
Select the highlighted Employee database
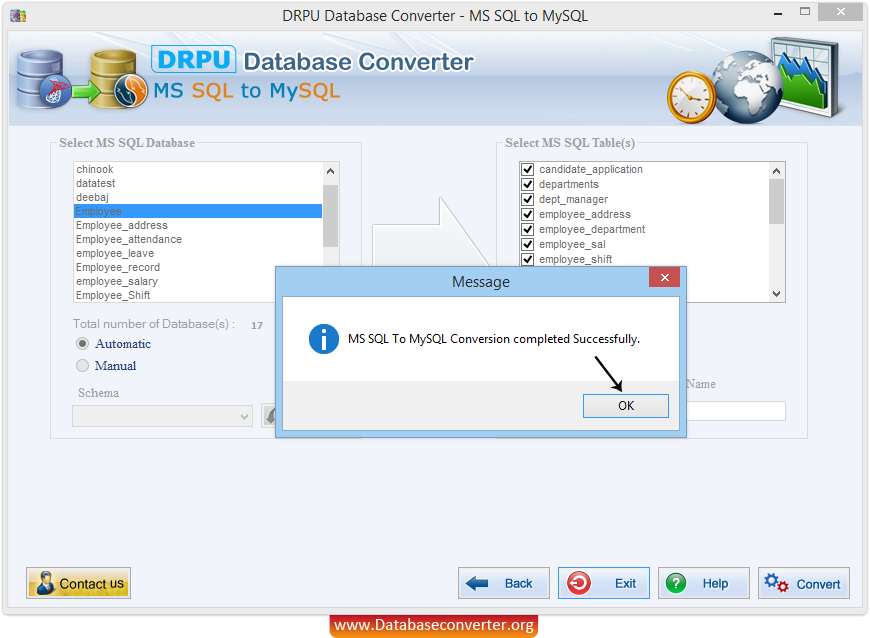point(198,211)
